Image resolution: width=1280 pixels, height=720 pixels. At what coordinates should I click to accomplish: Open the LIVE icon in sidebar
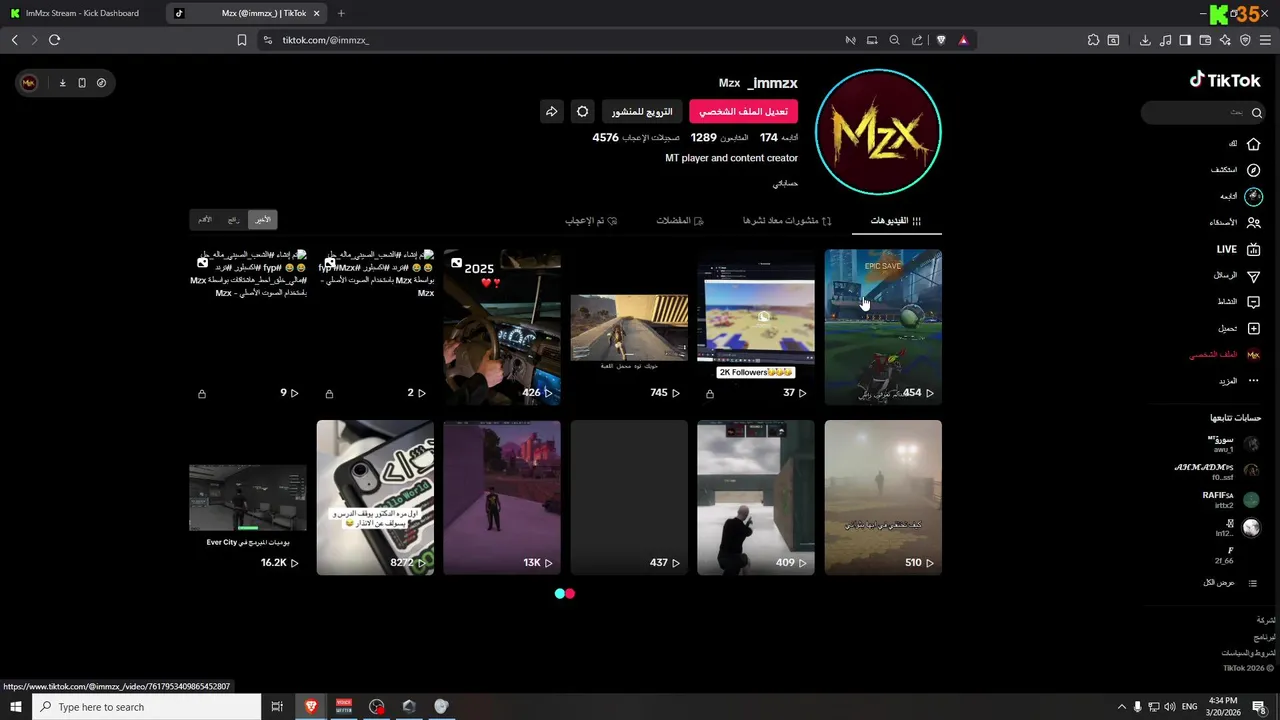pos(1253,249)
